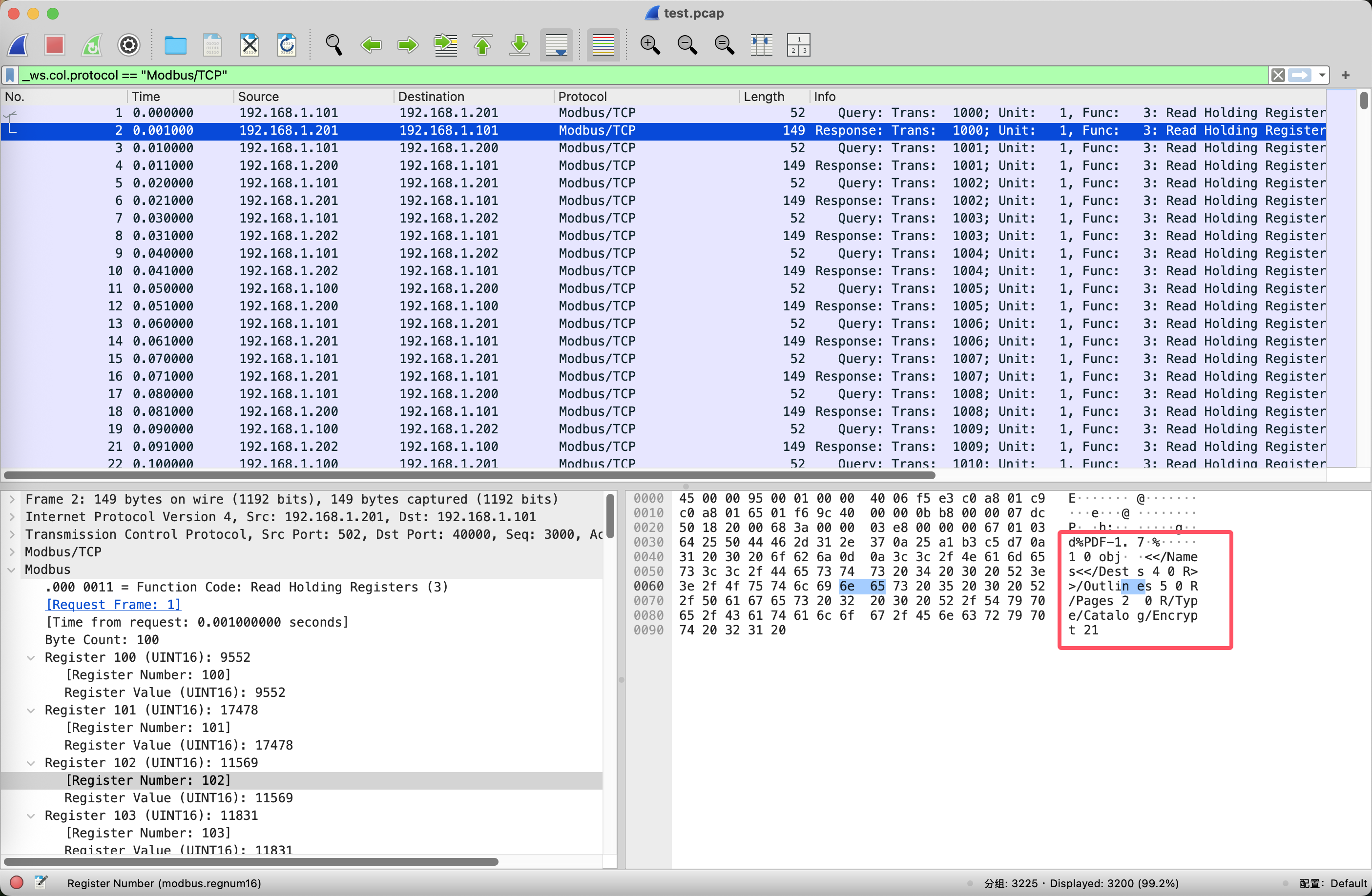Open the layout reset 1-2-3 icon
This screenshot has width=1372, height=896.
click(798, 45)
